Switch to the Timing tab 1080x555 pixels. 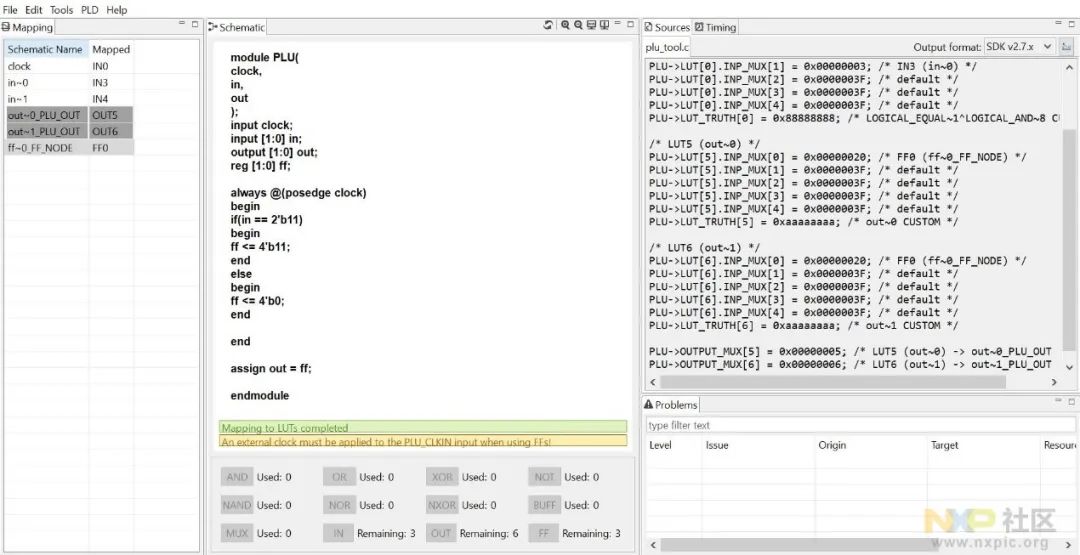pyautogui.click(x=715, y=28)
